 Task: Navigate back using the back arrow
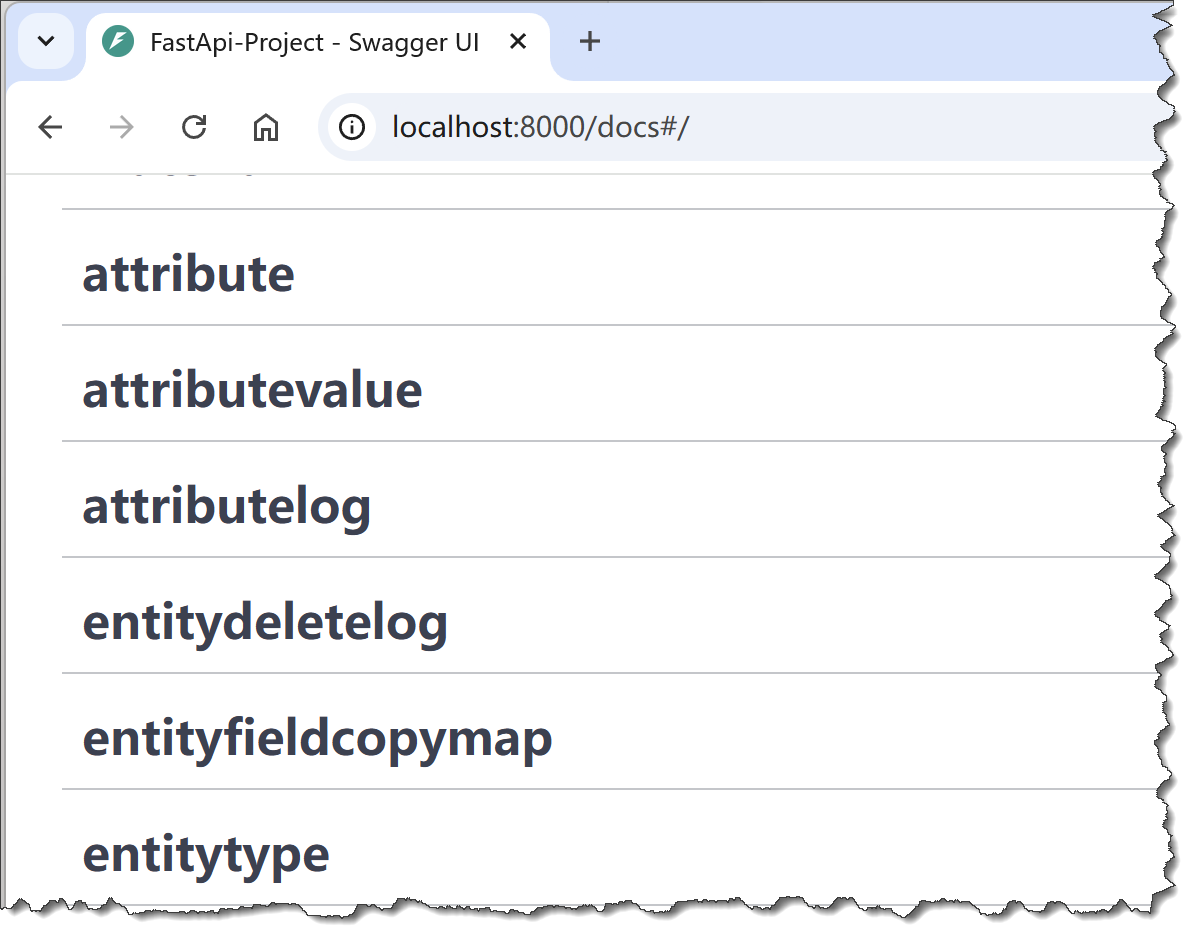(x=49, y=127)
